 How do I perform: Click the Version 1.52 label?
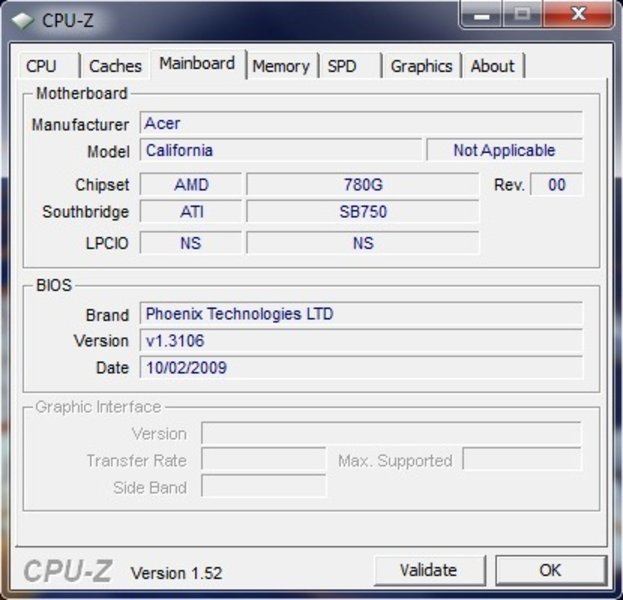[176, 573]
